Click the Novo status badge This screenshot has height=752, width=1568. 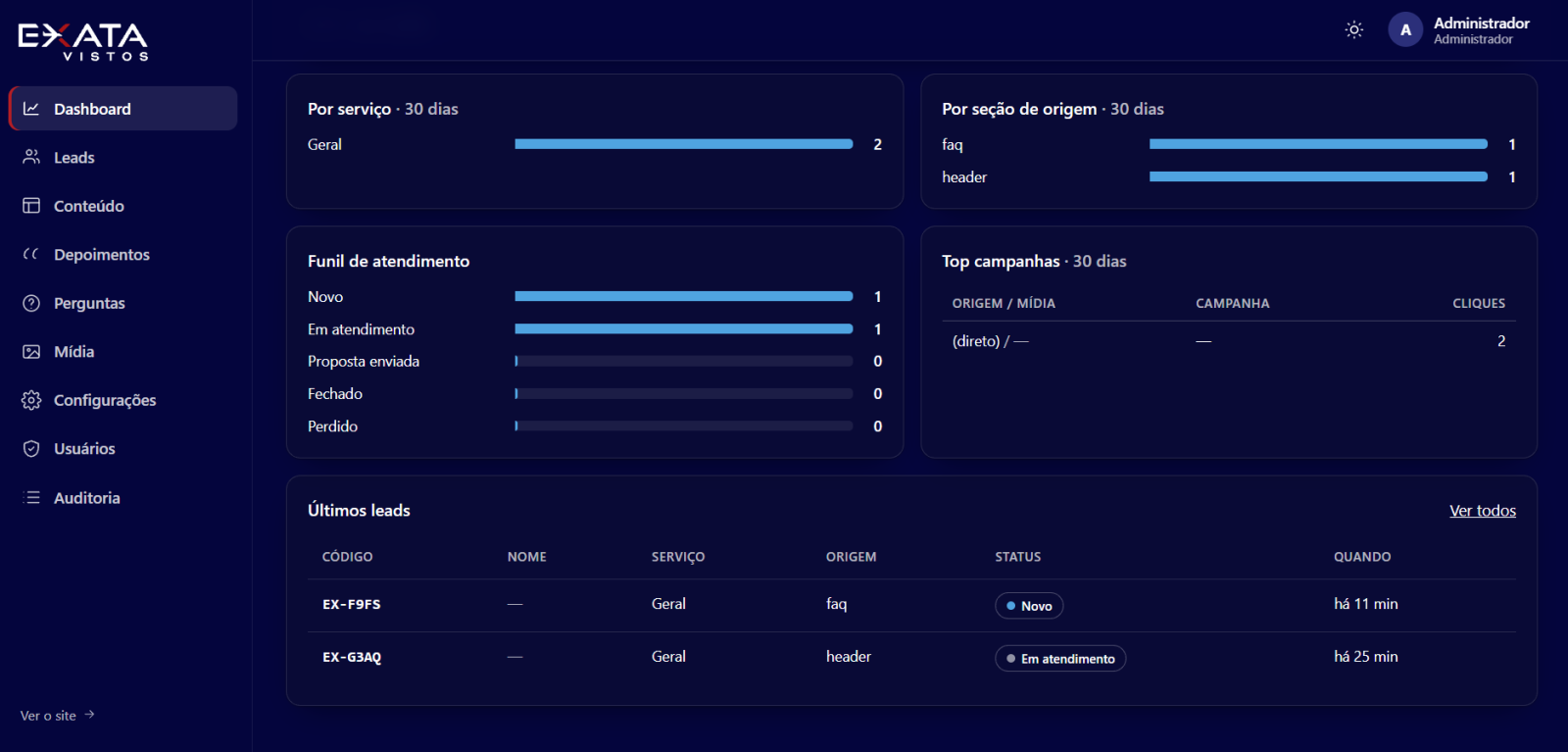tap(1029, 606)
